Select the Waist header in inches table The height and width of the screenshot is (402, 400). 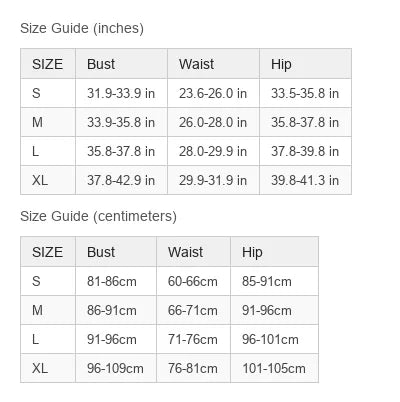pyautogui.click(x=213, y=64)
